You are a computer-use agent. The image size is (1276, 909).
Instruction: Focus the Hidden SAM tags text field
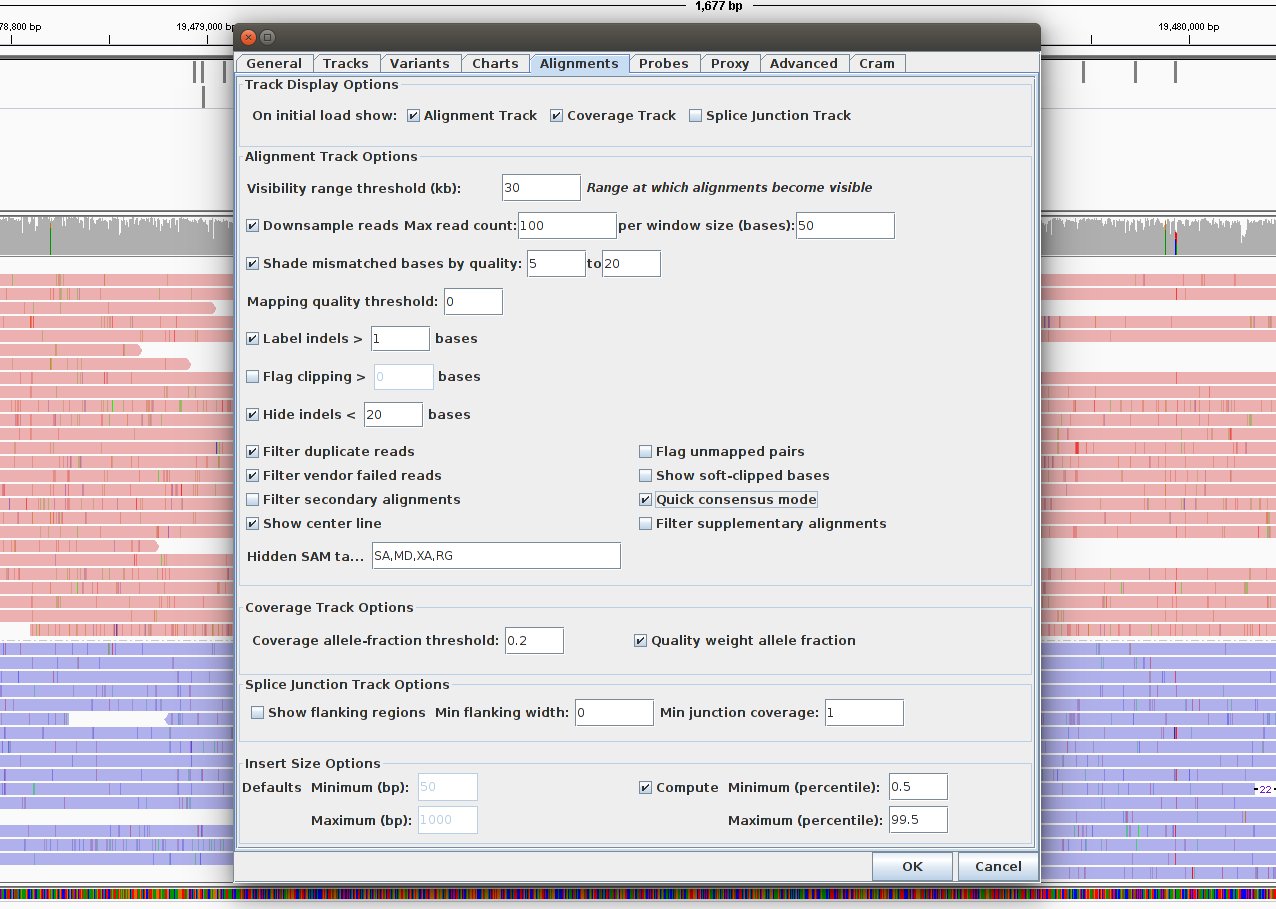495,556
